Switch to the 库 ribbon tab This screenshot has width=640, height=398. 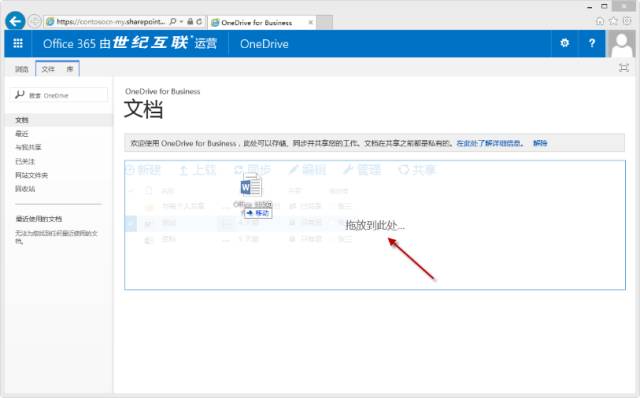pos(70,69)
